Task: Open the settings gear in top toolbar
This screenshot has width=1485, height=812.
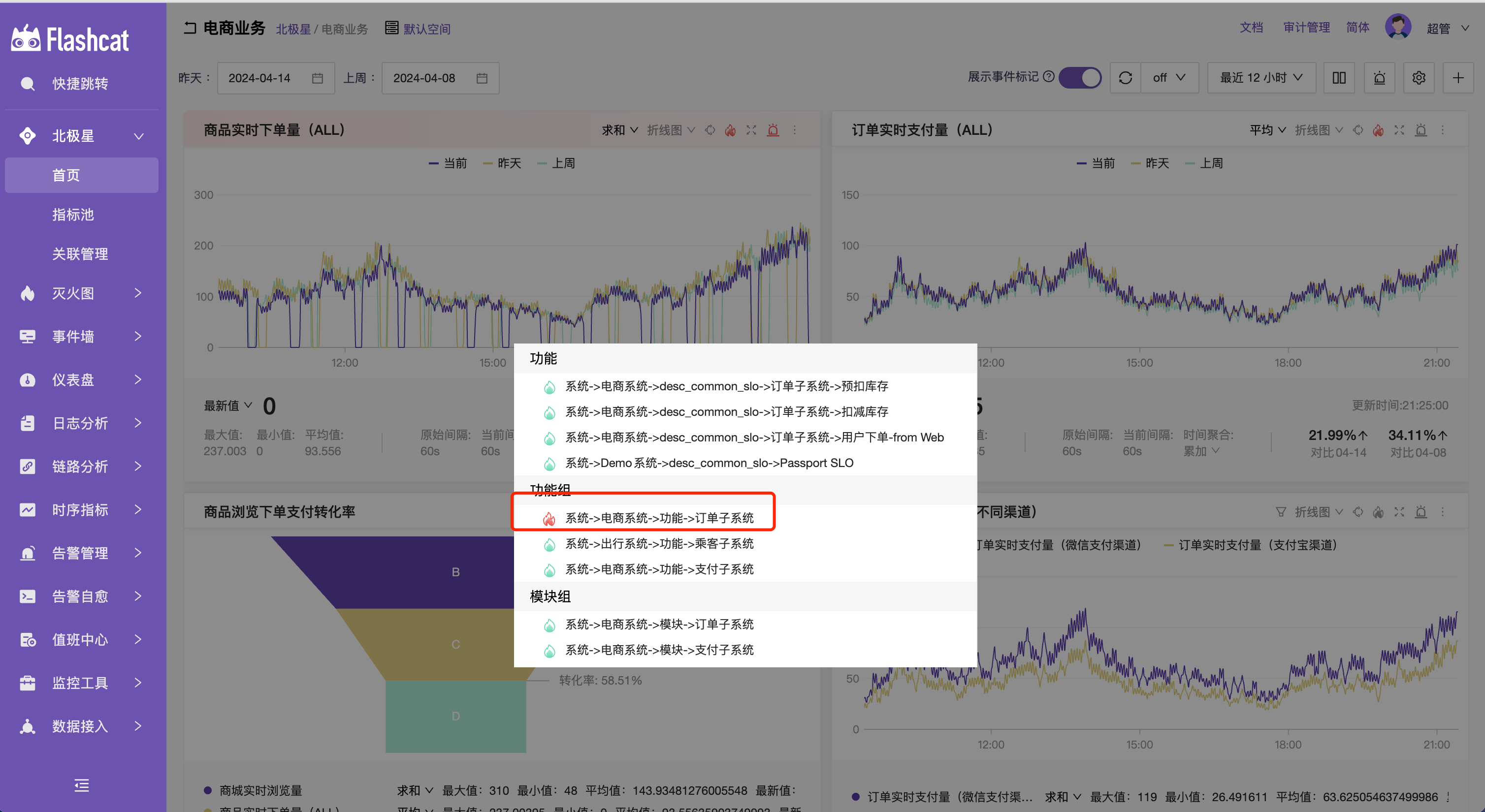Action: click(1419, 78)
